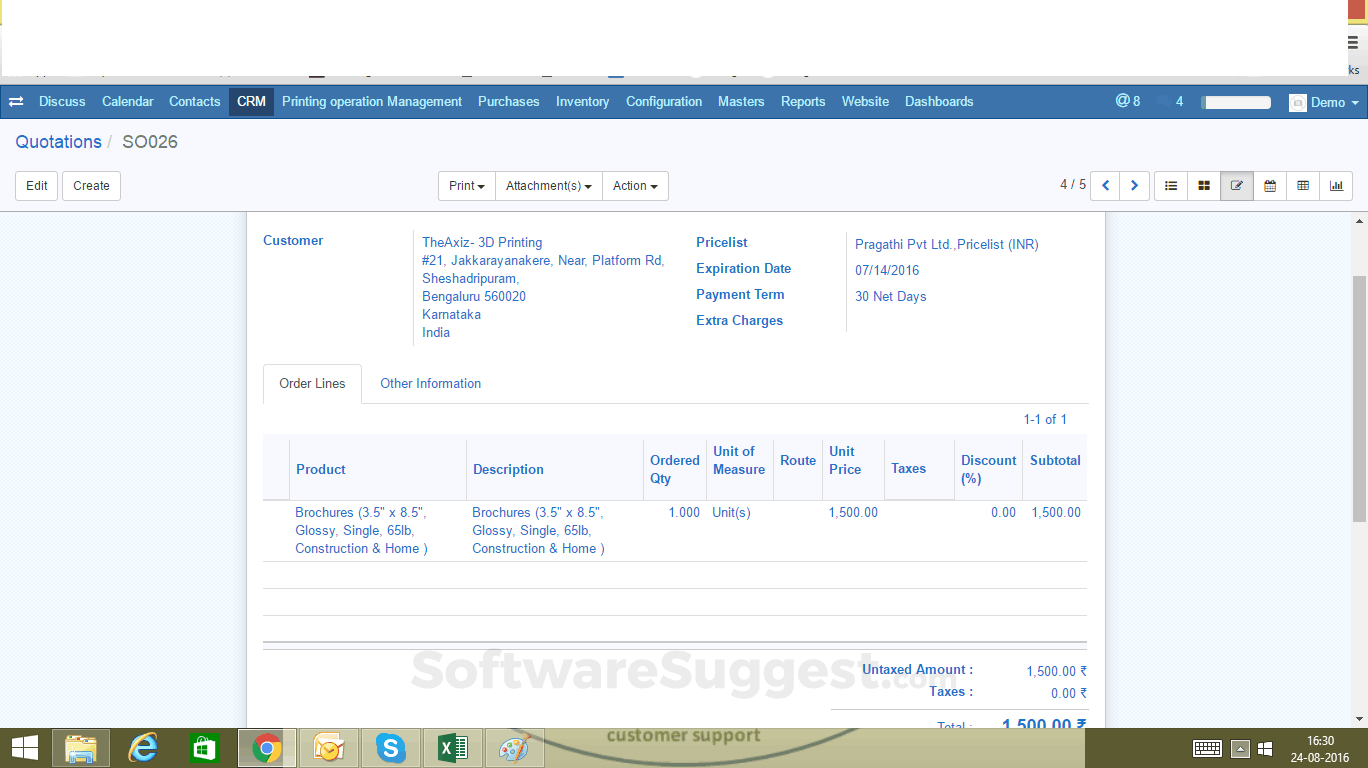Viewport: 1368px width, 768px height.
Task: Open the pivot view
Action: 1303,186
